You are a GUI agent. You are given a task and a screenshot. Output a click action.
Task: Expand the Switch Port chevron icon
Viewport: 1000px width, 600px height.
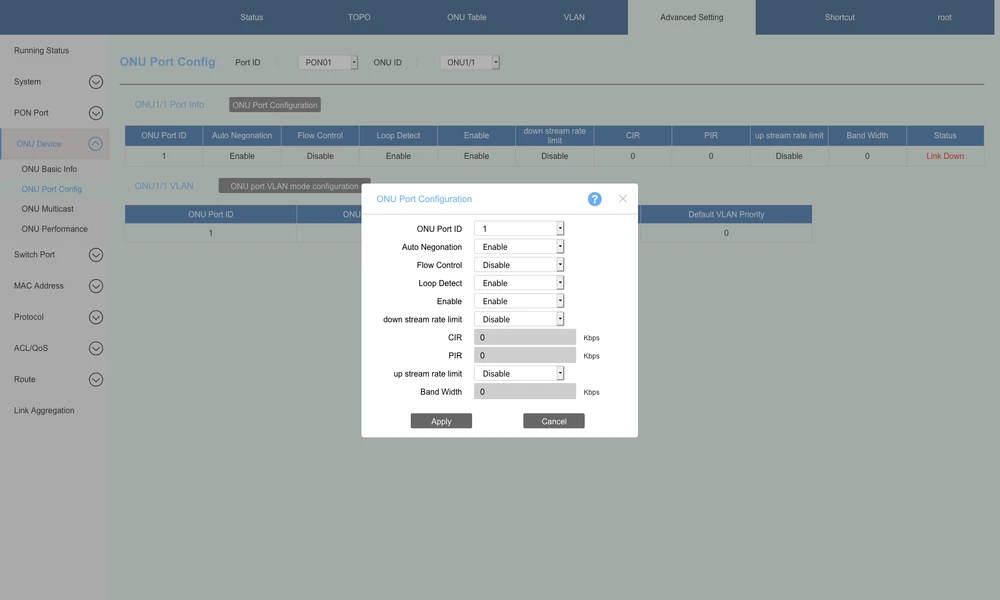[96, 255]
